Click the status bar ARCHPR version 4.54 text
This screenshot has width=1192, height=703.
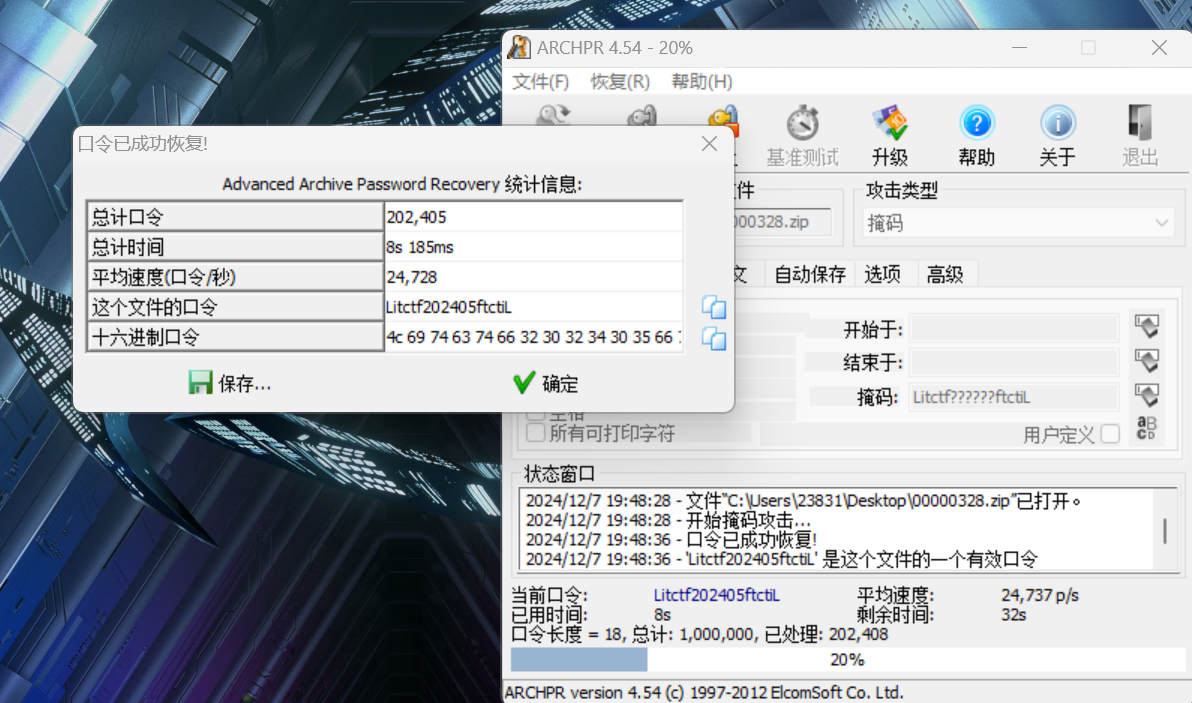click(x=704, y=692)
